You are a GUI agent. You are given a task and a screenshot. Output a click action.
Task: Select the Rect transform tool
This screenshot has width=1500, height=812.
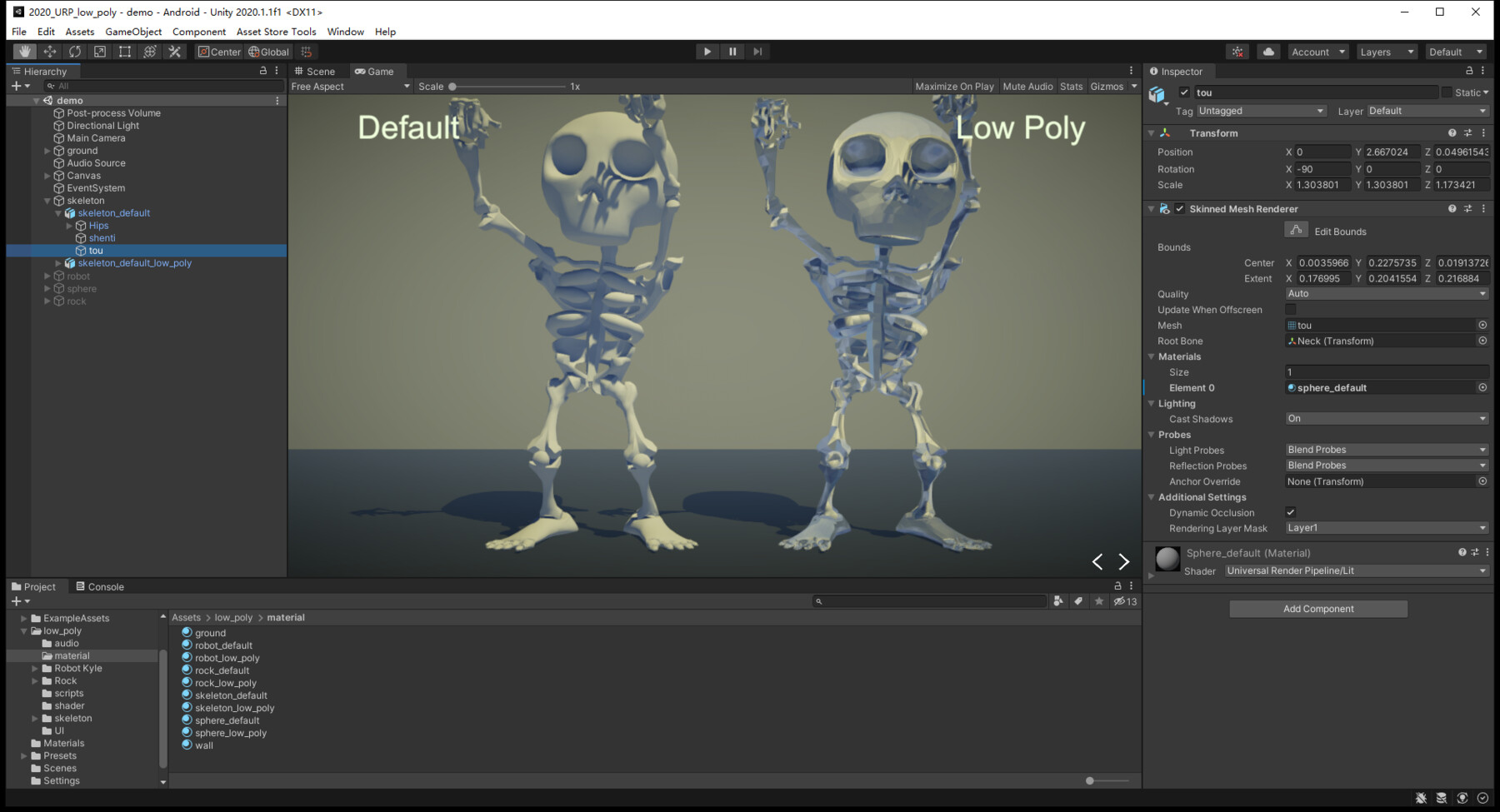point(125,52)
